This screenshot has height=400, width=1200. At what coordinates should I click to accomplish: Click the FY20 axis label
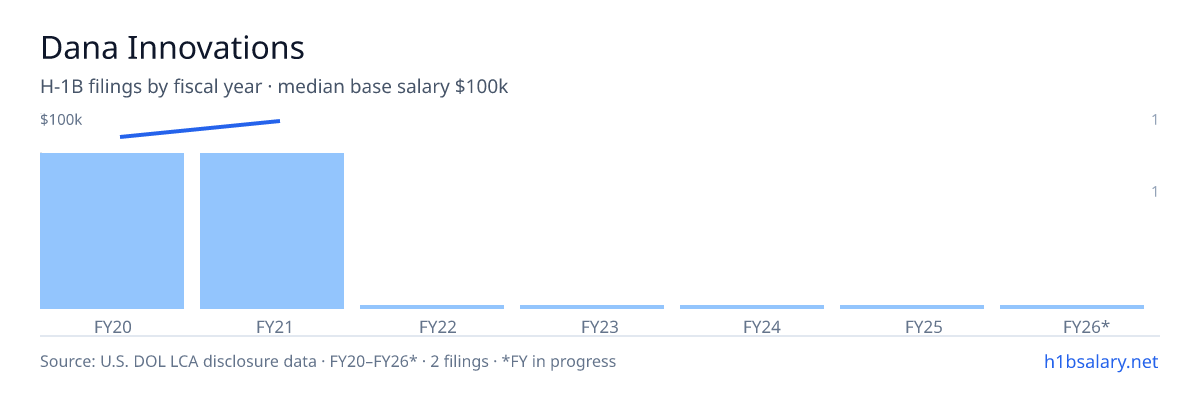coord(112,326)
